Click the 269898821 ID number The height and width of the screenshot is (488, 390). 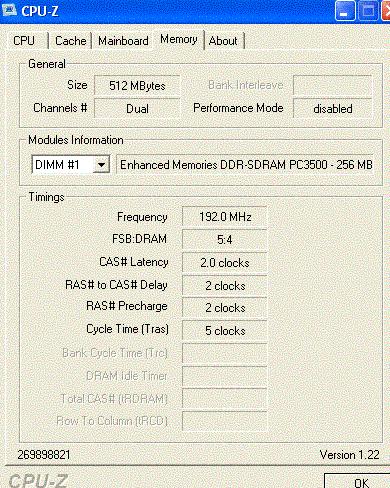coord(44,455)
